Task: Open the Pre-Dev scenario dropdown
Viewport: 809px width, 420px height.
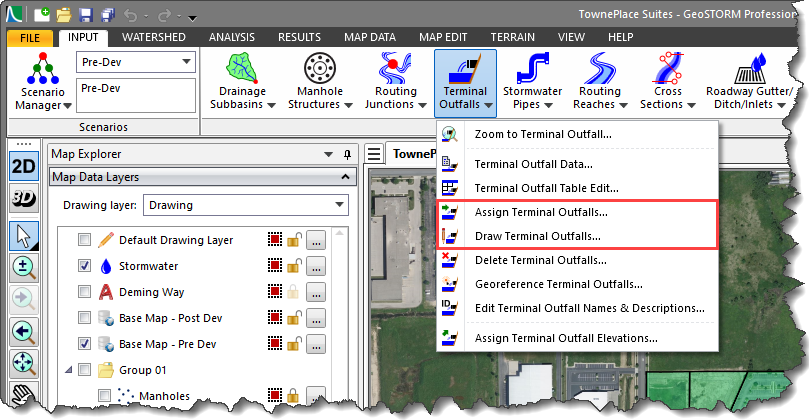Action: coord(186,62)
